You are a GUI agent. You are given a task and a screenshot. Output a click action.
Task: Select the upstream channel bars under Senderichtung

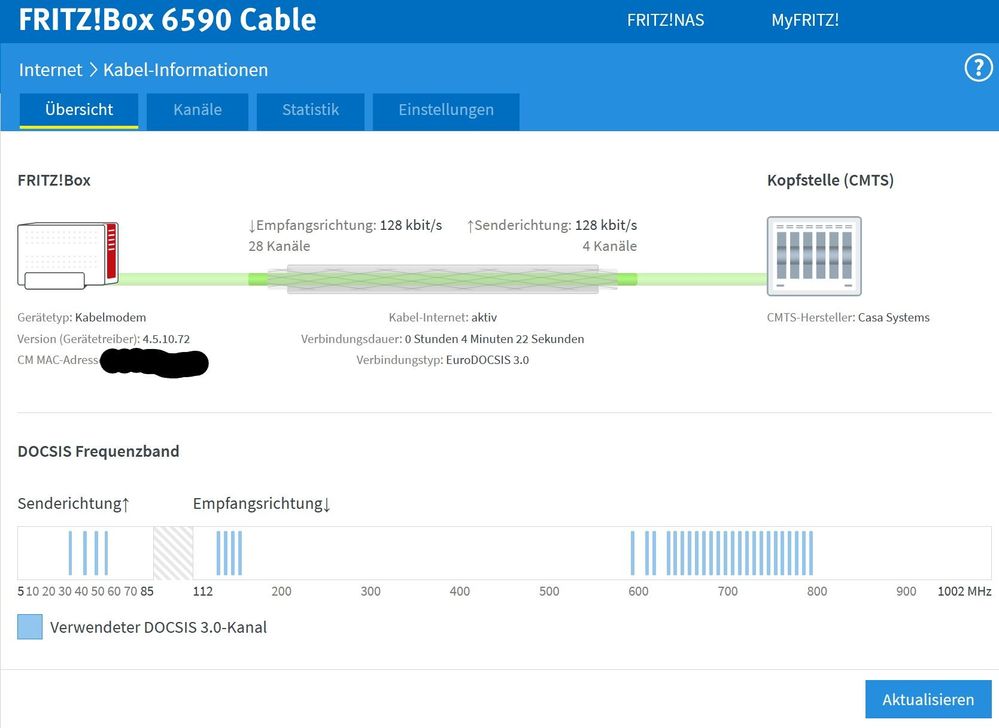tap(88, 553)
